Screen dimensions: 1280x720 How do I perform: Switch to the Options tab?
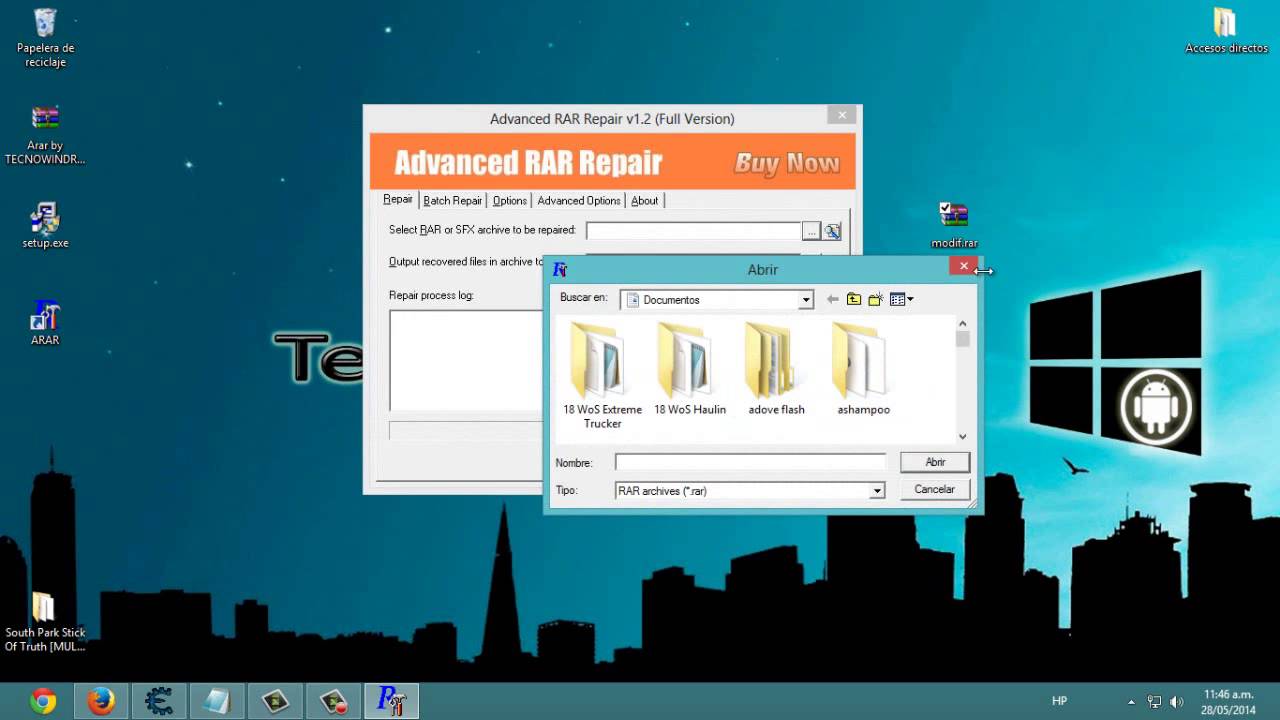pyautogui.click(x=510, y=201)
